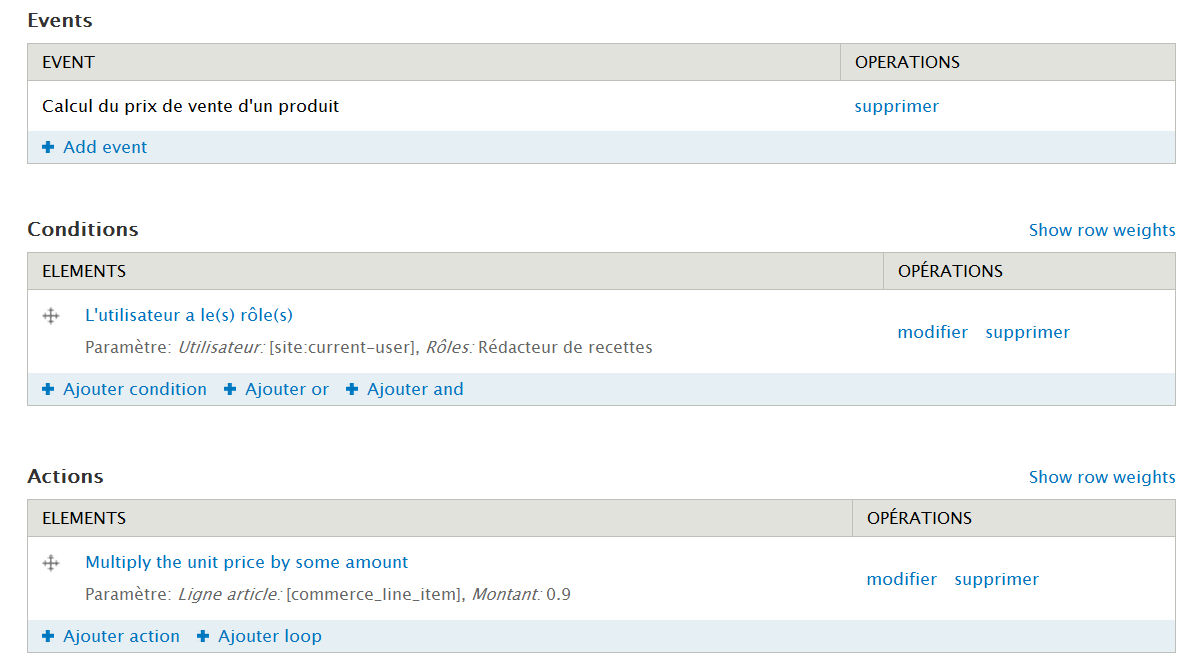This screenshot has width=1202, height=664.
Task: Click the EVENT column header
Action: click(x=68, y=62)
